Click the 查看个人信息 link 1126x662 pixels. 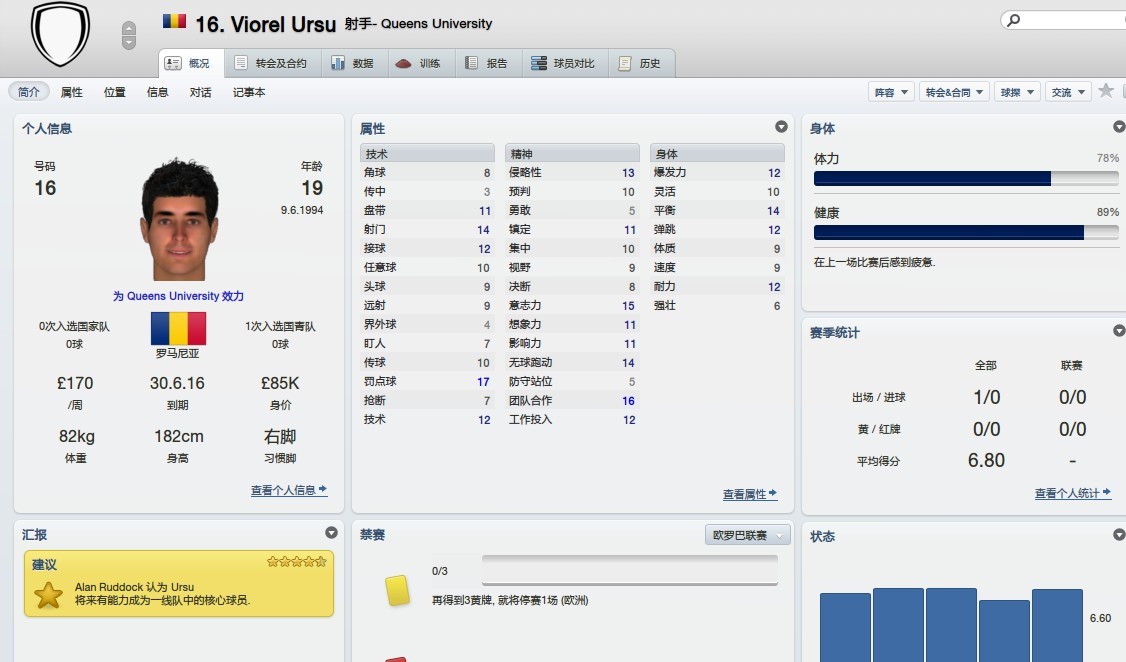288,490
